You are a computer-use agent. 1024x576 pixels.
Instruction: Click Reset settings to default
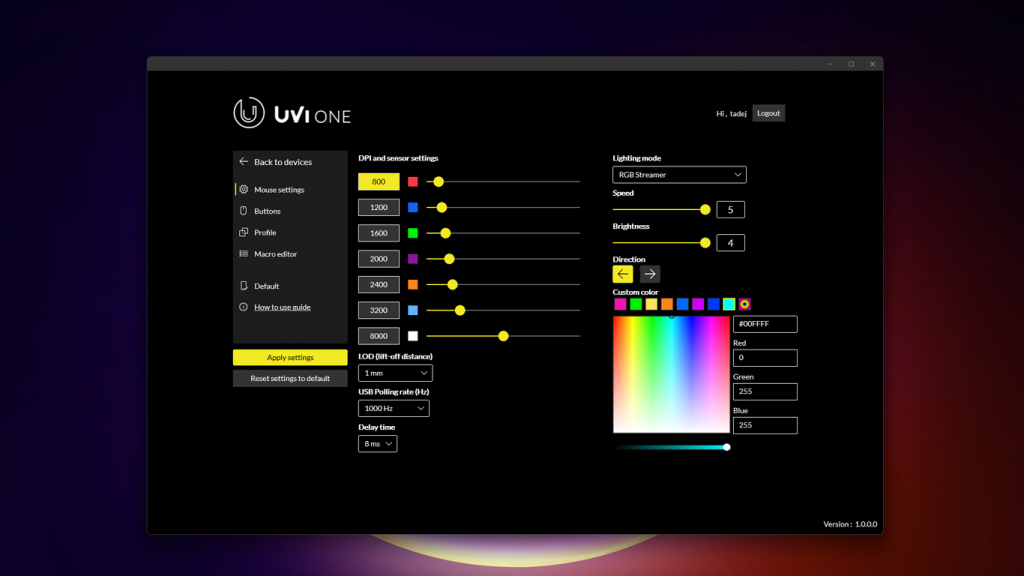pyautogui.click(x=289, y=377)
